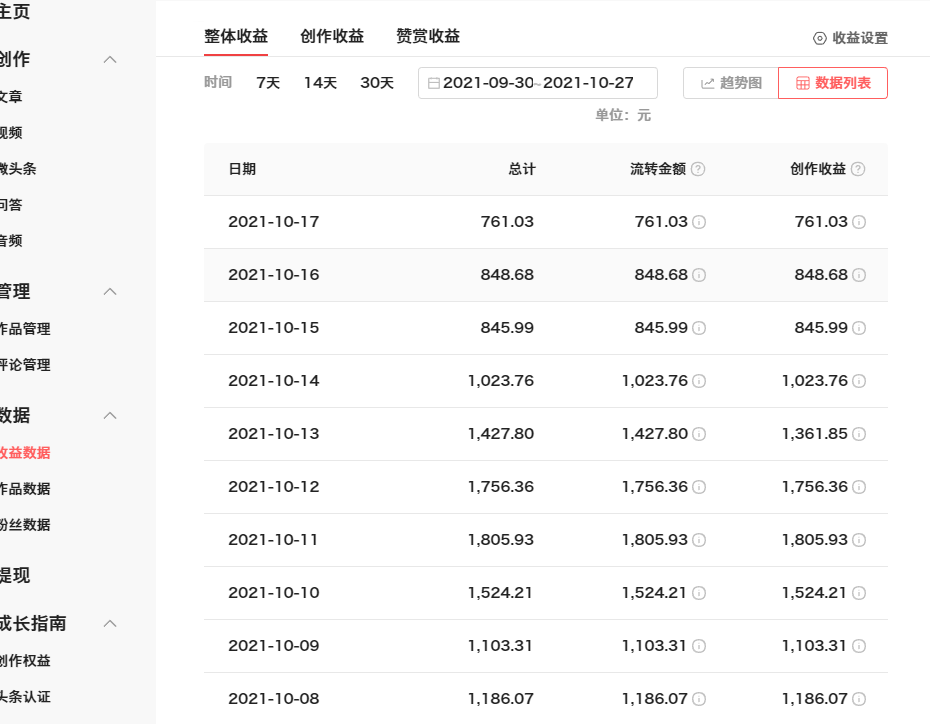Click info icon beside 流转金额 on 2021-10-08 row
The width and height of the screenshot is (930, 724).
click(x=699, y=699)
